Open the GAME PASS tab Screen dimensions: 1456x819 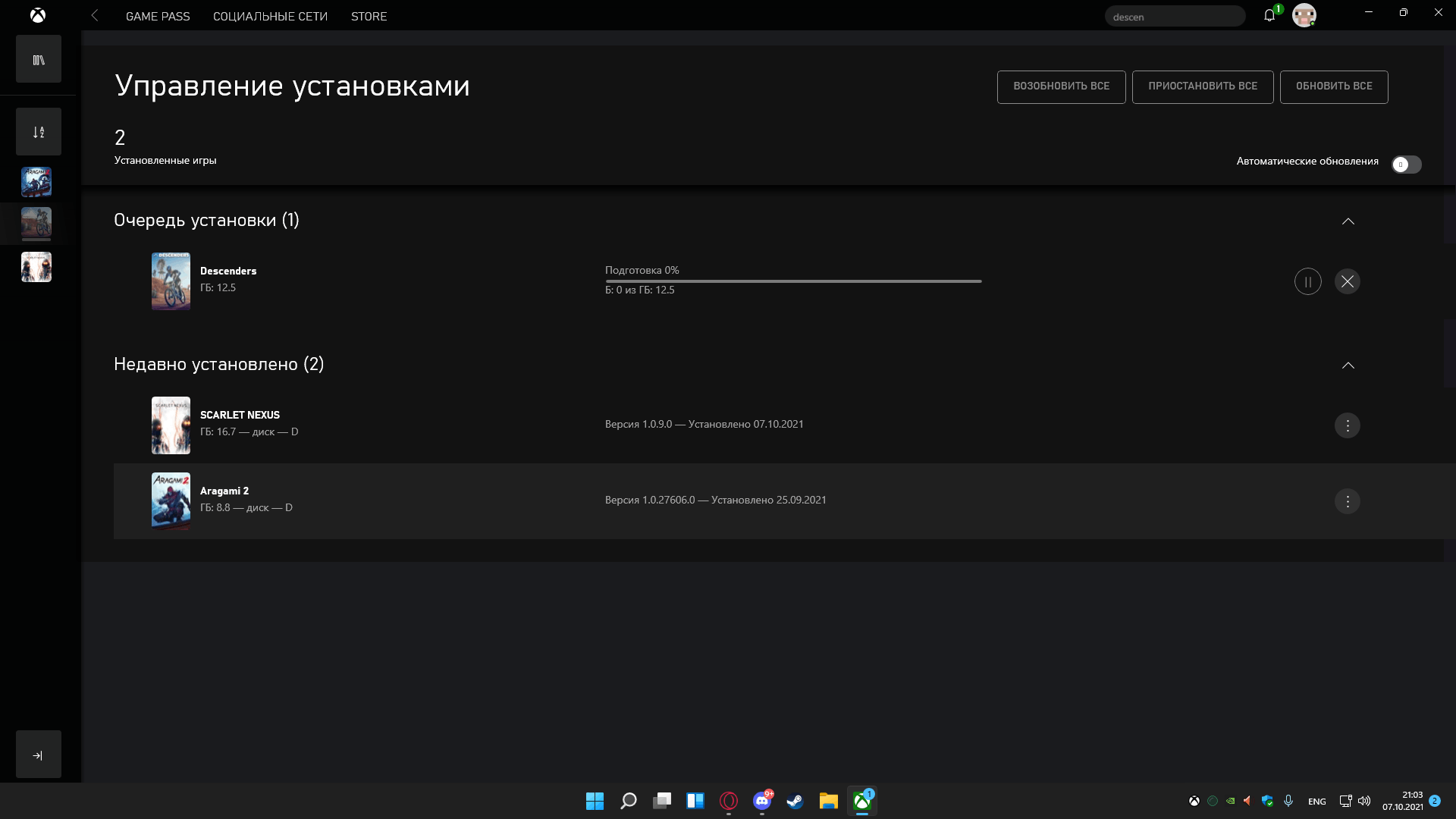[158, 16]
